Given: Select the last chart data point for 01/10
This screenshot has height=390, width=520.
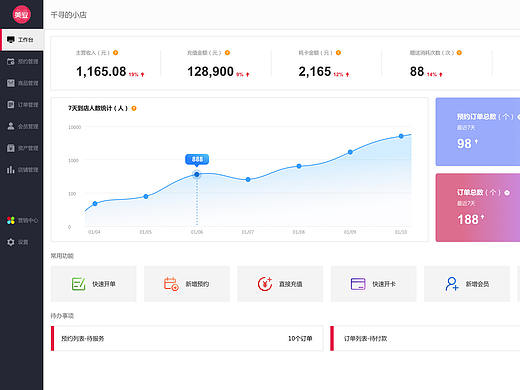Looking at the screenshot, I should coord(401,136).
